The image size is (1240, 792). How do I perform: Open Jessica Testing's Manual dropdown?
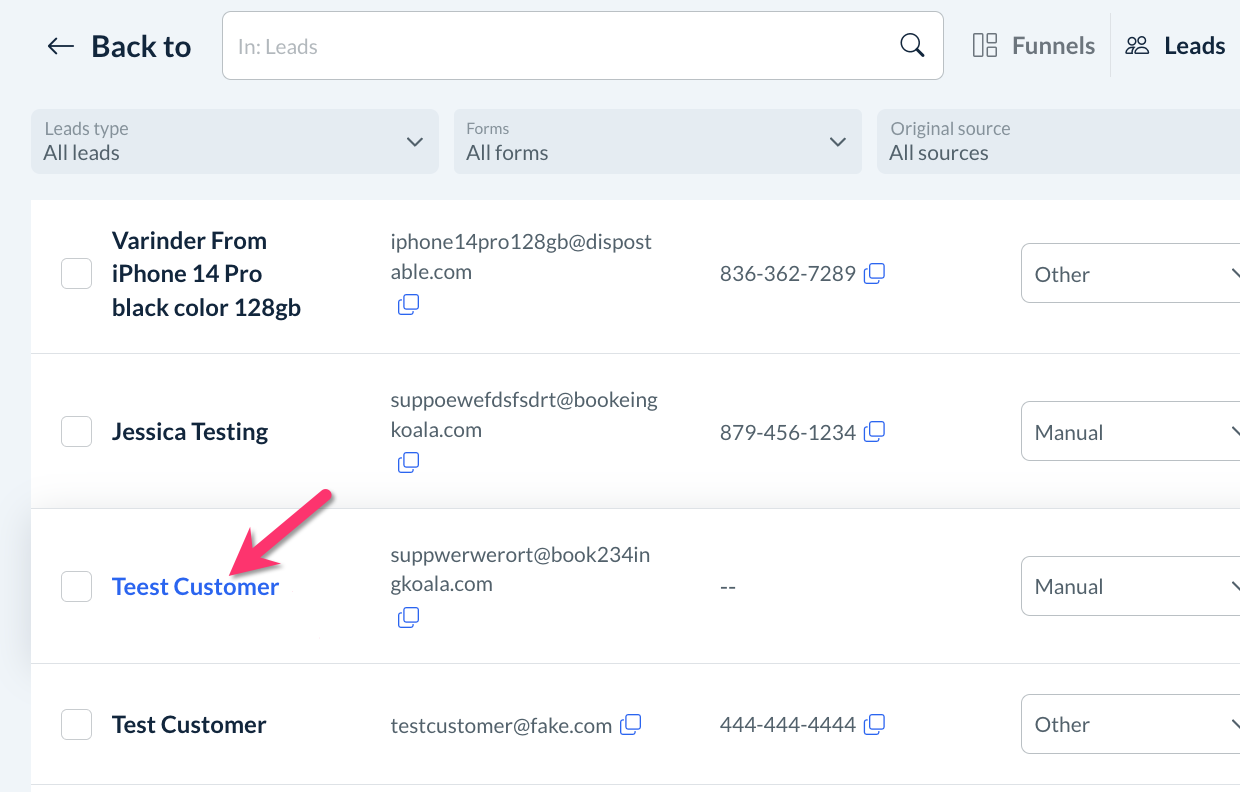pyautogui.click(x=1130, y=432)
